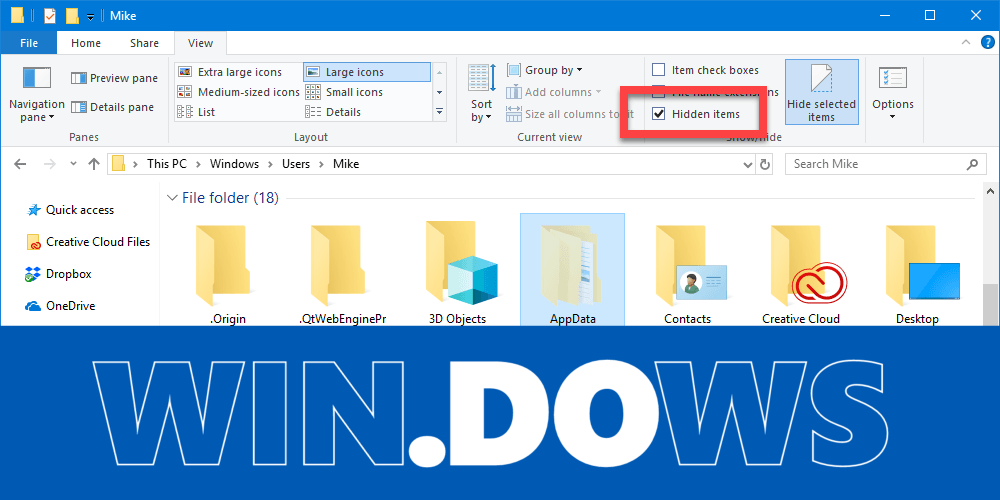Expand the layout gallery More arrow

coord(439,112)
